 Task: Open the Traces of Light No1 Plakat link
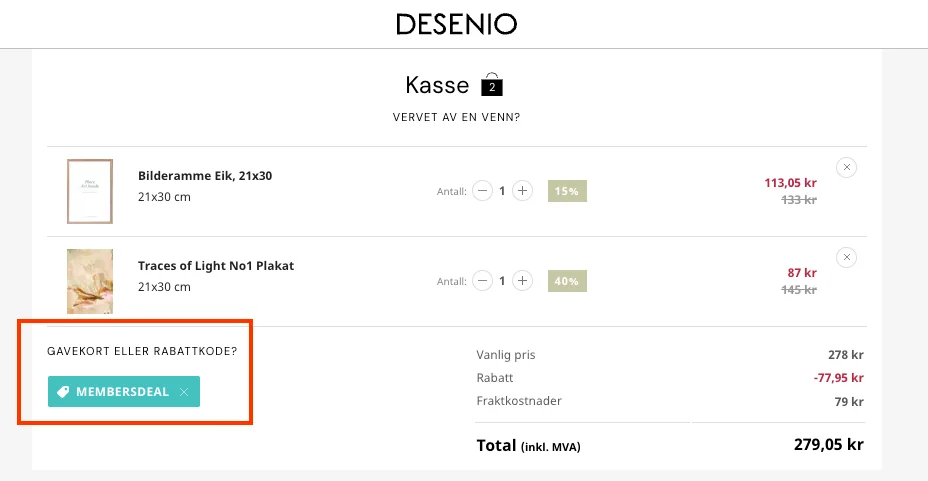[x=216, y=266]
